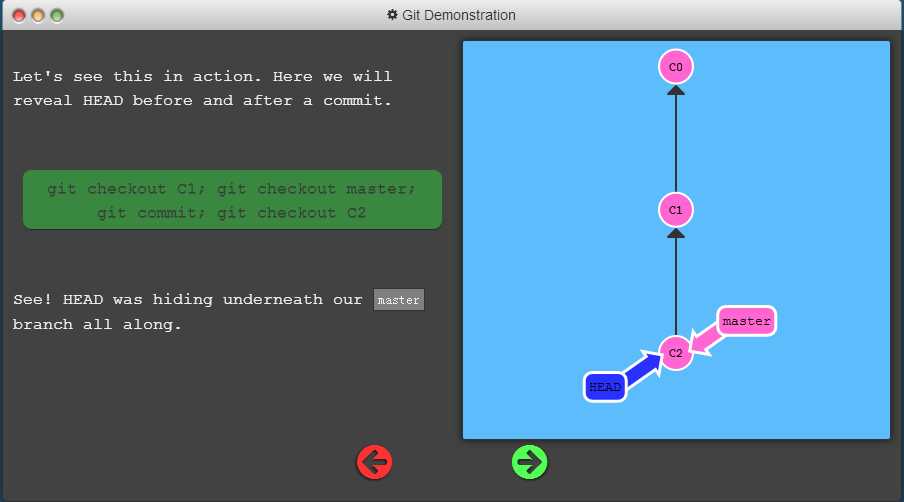Click the green next arrow button
The image size is (904, 502).
[529, 462]
